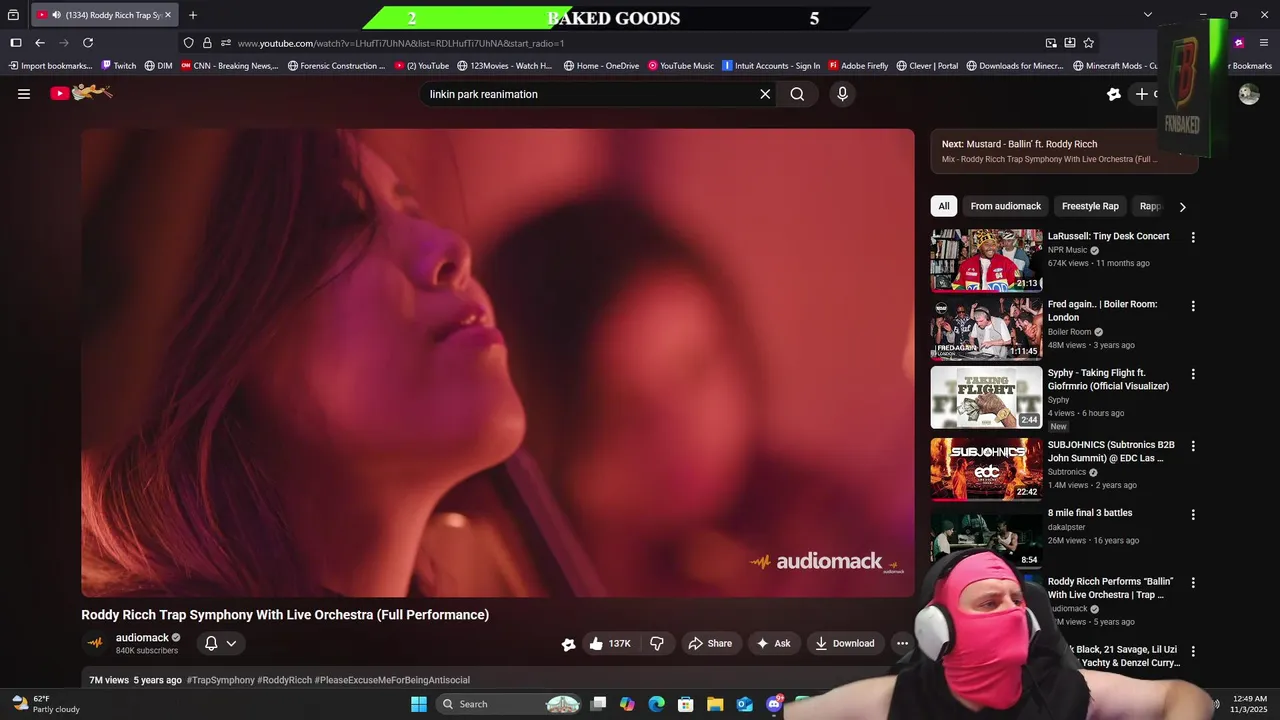Image resolution: width=1280 pixels, height=720 pixels.
Task: Open LaRussell: Tiny Desk Concert thumbnail
Action: pyautogui.click(x=986, y=260)
